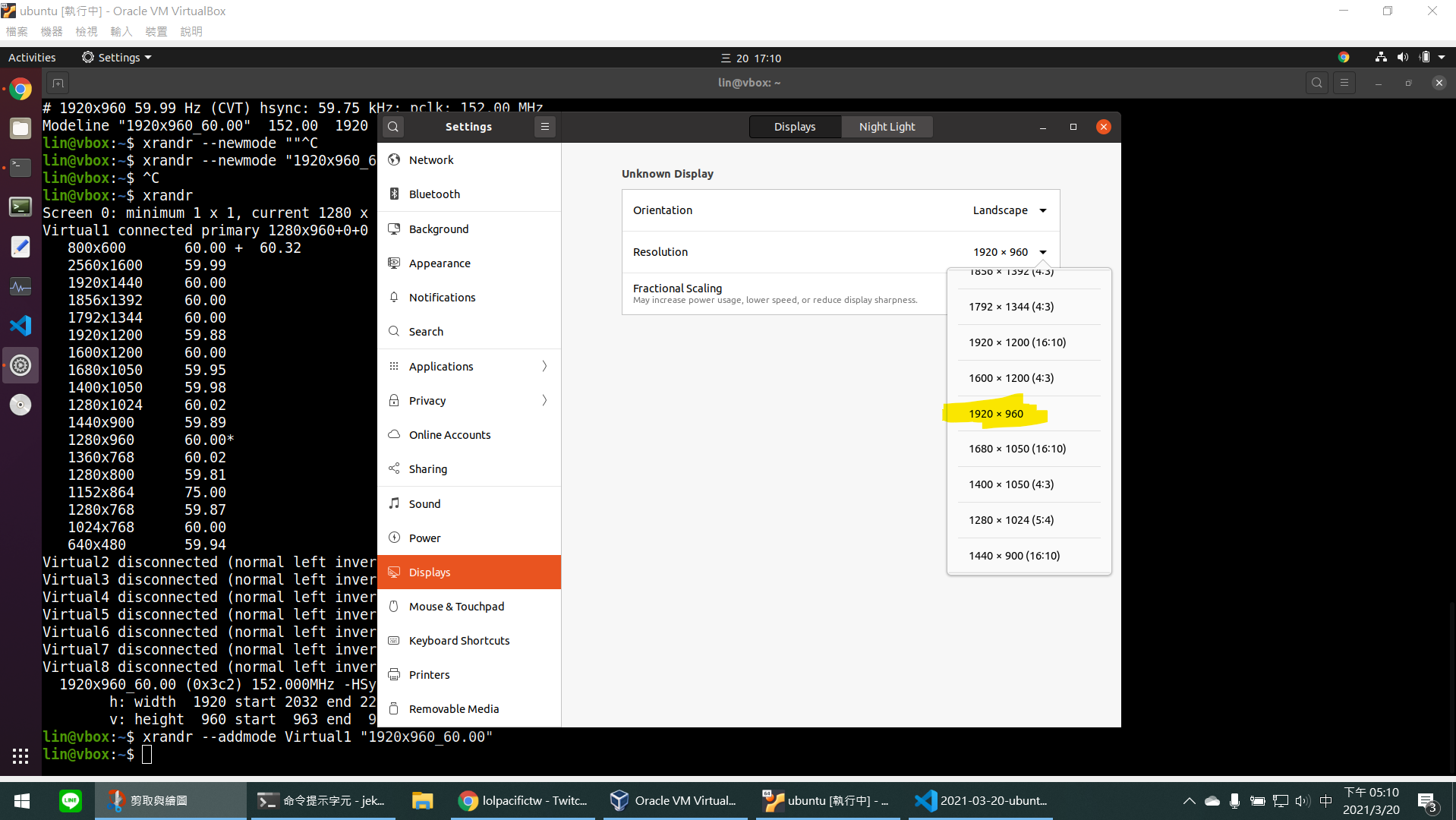Open the Settings hamburger menu
The height and width of the screenshot is (820, 1456).
[x=545, y=127]
